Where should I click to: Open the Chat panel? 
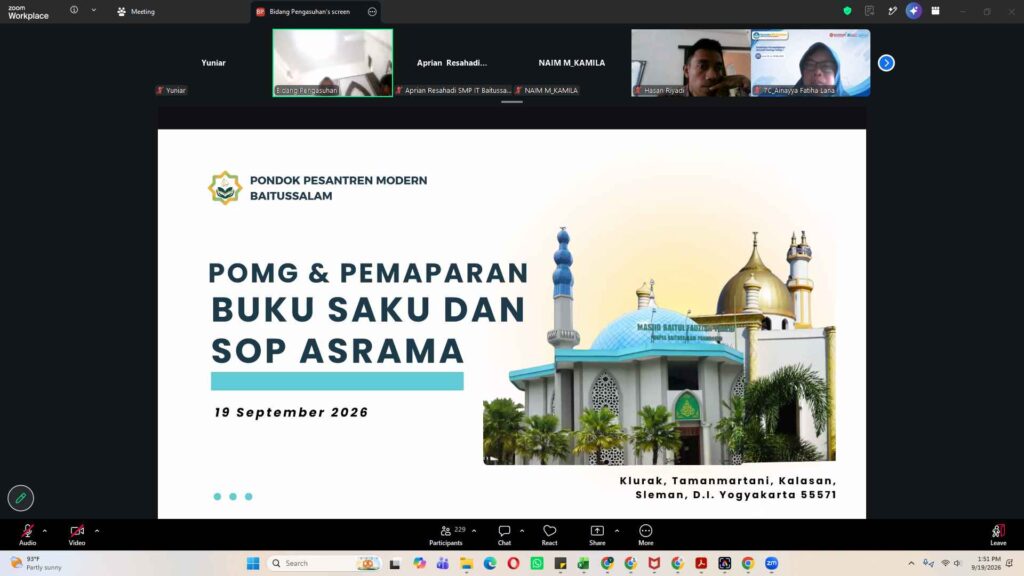pyautogui.click(x=504, y=534)
